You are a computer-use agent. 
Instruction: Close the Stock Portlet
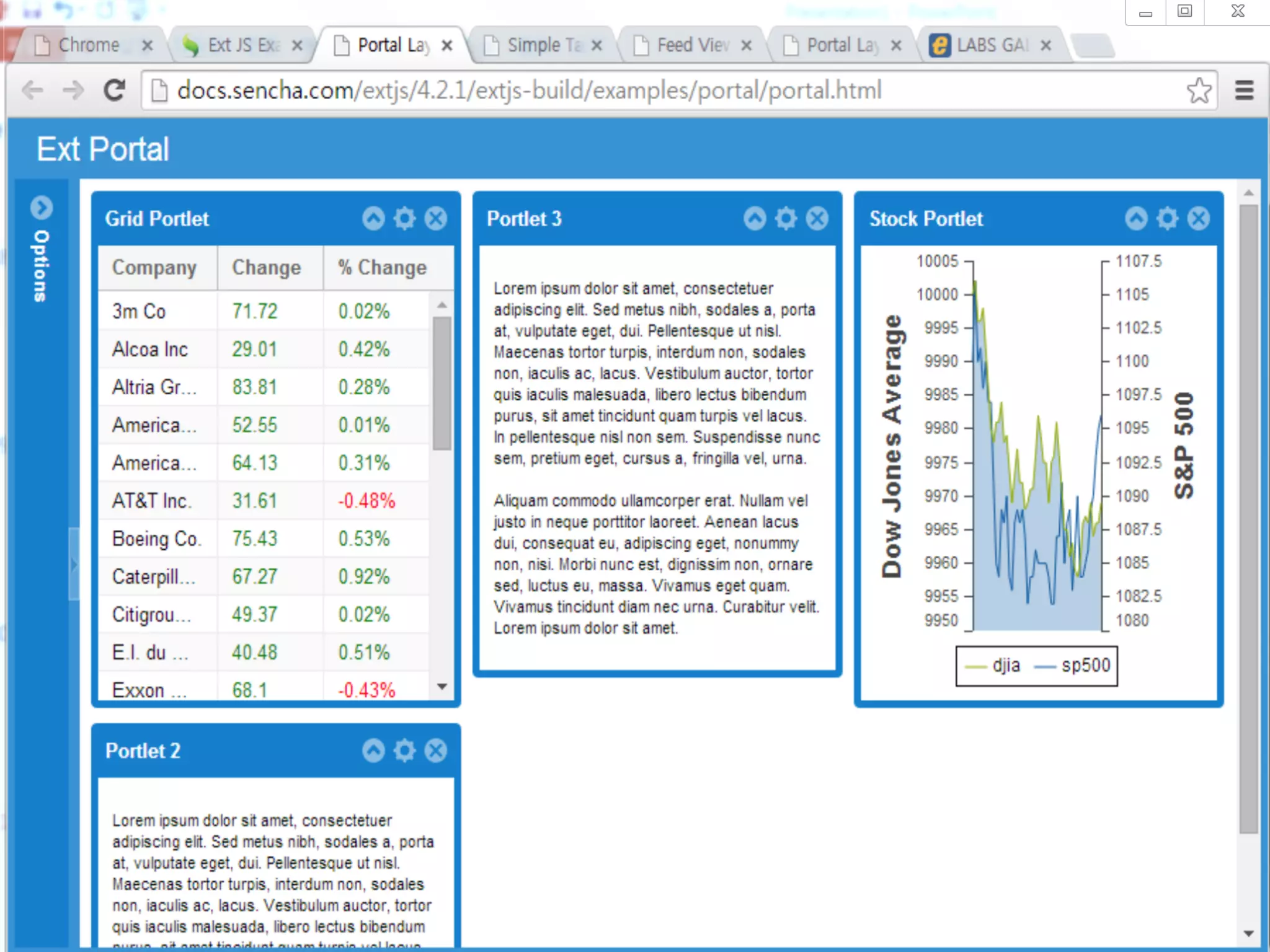pos(1199,218)
